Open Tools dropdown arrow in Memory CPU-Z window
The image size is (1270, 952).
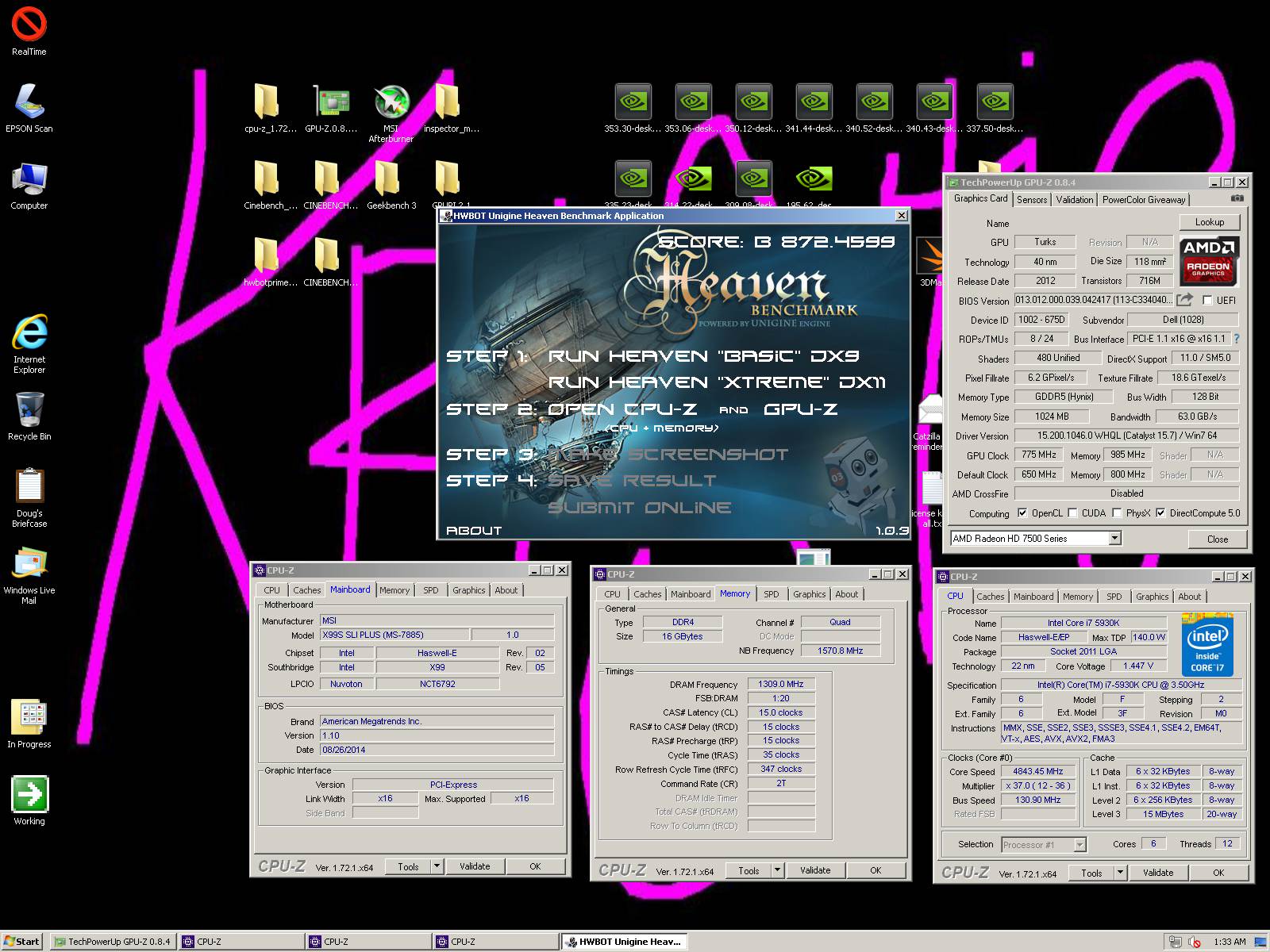click(777, 870)
